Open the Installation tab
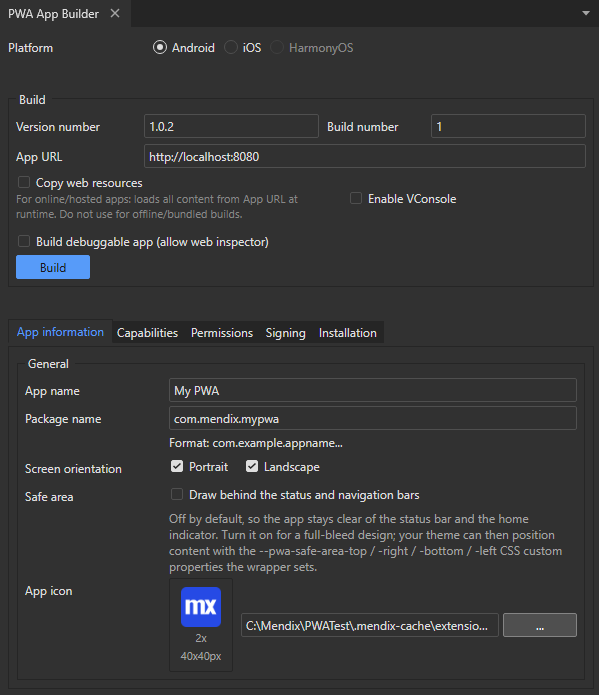 point(348,333)
